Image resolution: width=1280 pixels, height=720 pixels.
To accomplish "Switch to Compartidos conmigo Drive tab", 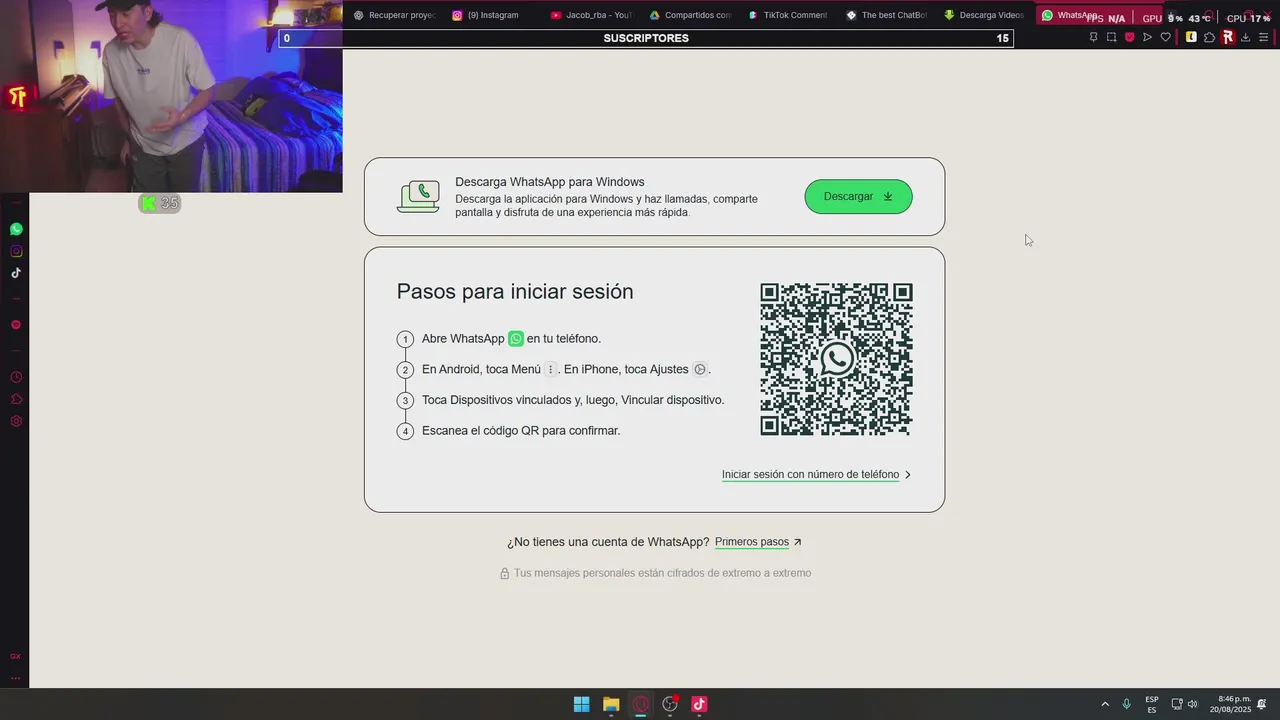I will (690, 15).
